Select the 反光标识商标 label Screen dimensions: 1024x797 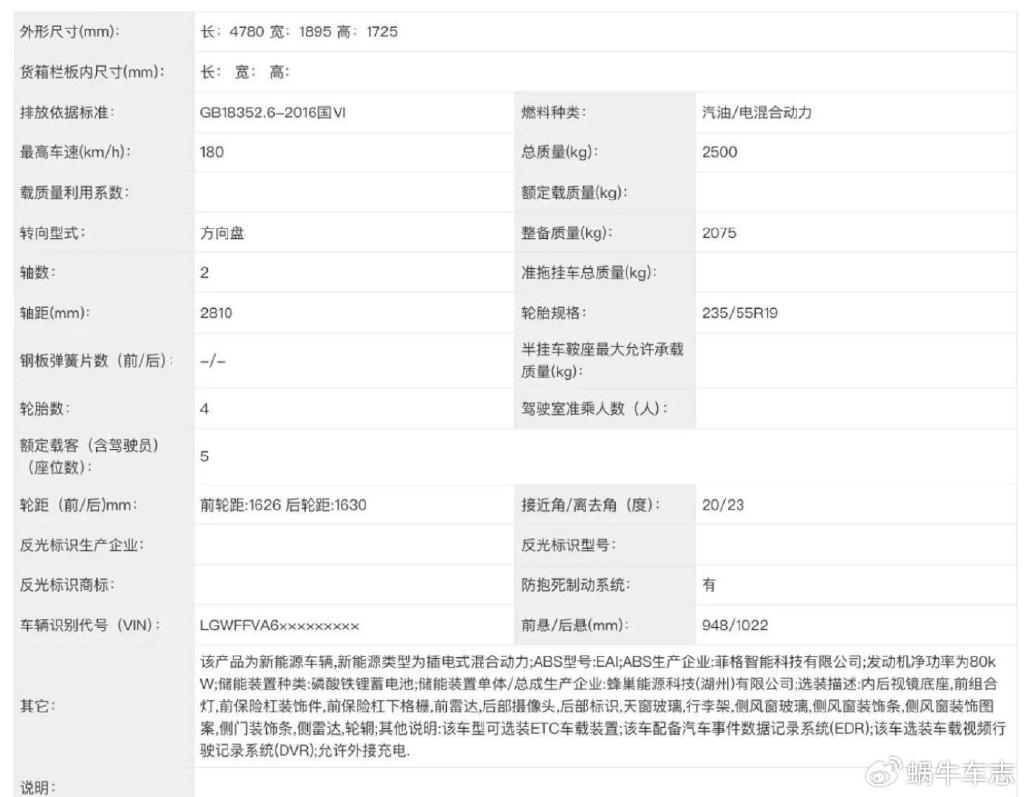pos(67,585)
